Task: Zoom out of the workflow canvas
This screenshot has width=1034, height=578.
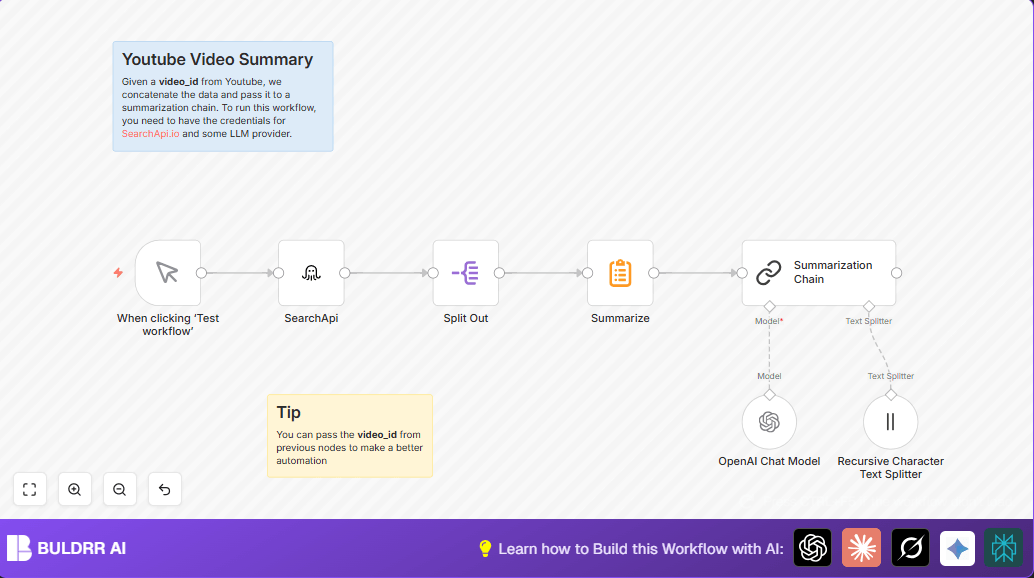Action: coord(119,490)
